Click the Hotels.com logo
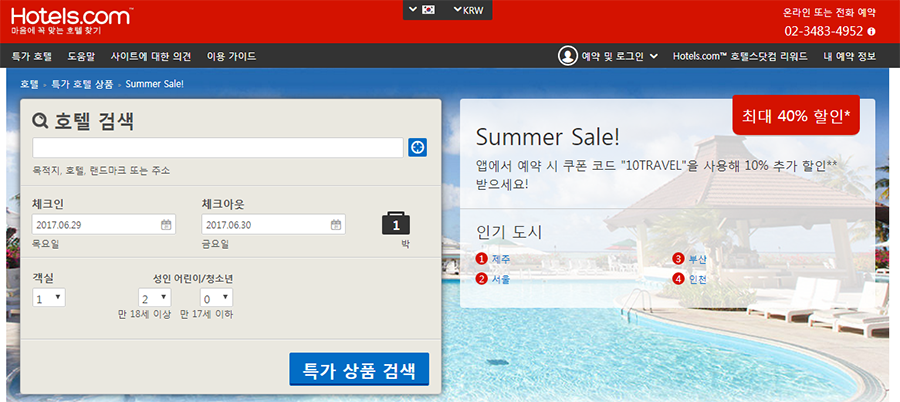900x402 pixels. (x=70, y=15)
